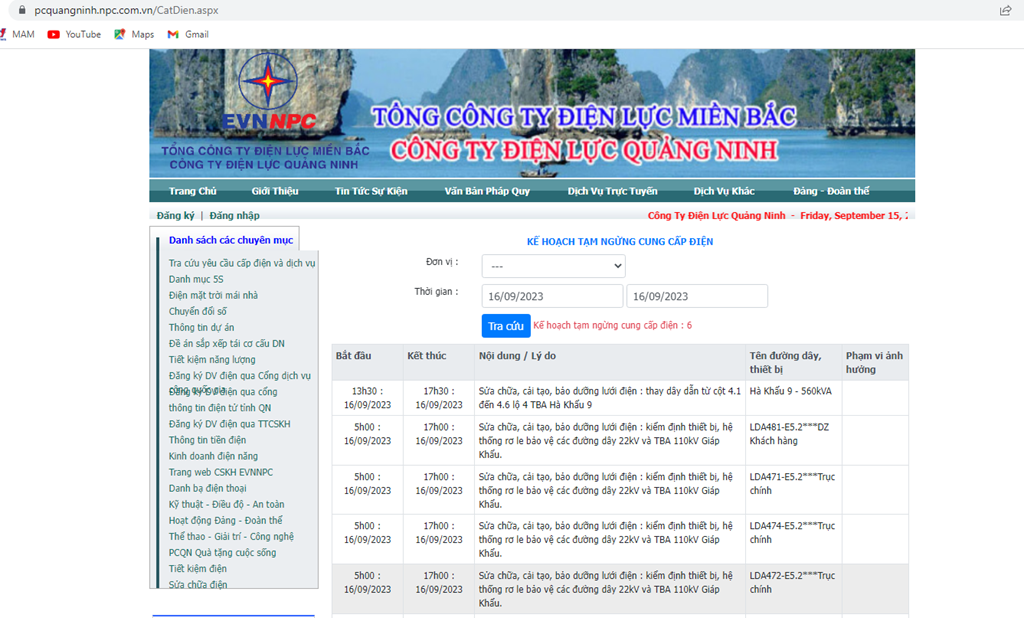Click the Đăng ký link
Image resolution: width=1024 pixels, height=618 pixels.
pos(175,215)
